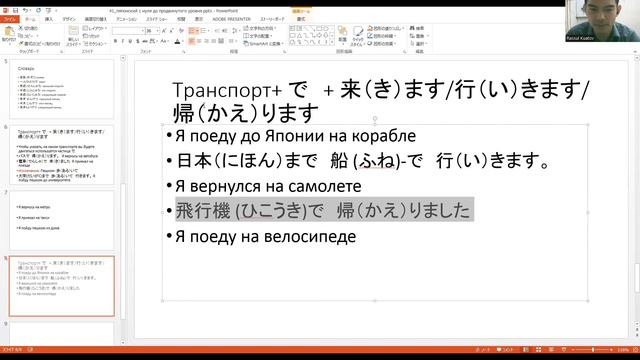Image resolution: width=640 pixels, height=360 pixels.
Task: Click the Save icon in quick access toolbar
Action: pyautogui.click(x=15, y=11)
